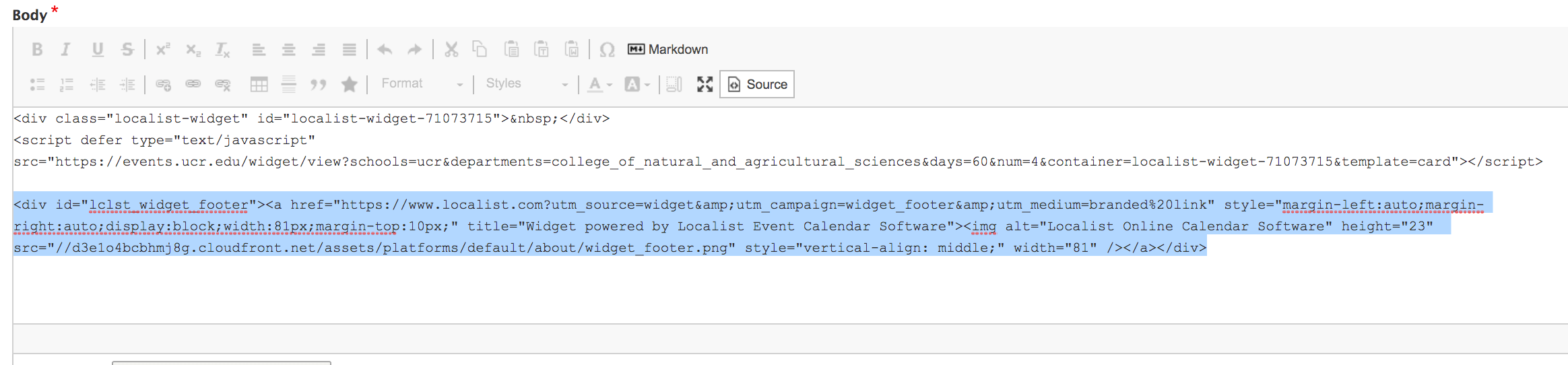Open the Styles dropdown
Screen dimensions: 1568x365
point(527,84)
